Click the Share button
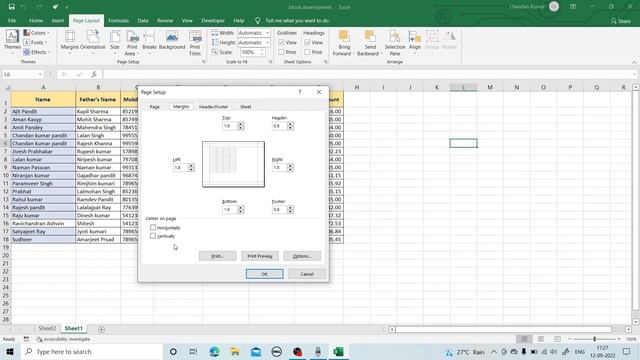The image size is (640, 360). pyautogui.click(x=620, y=21)
